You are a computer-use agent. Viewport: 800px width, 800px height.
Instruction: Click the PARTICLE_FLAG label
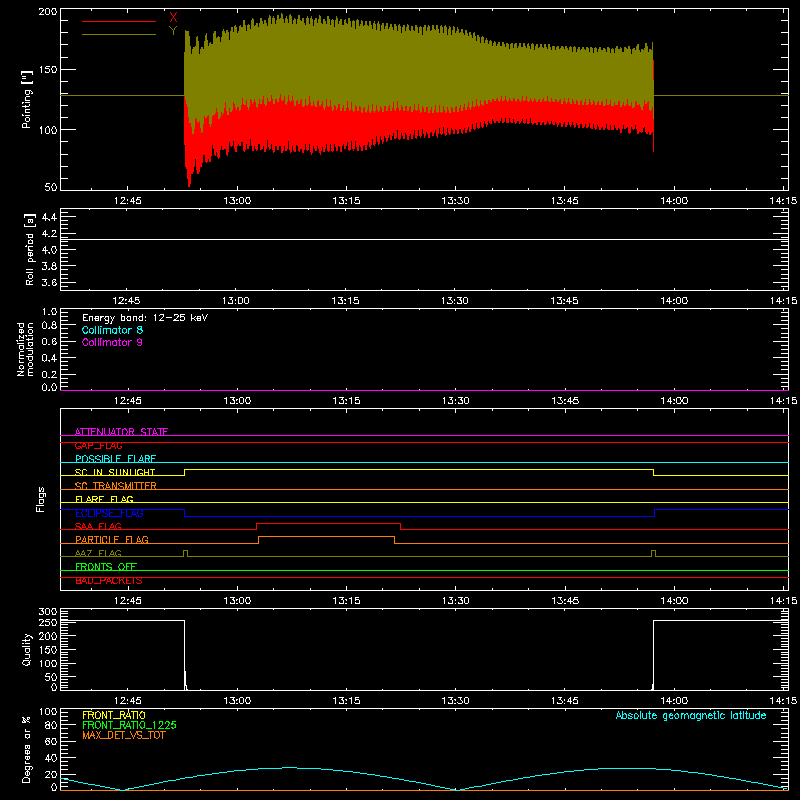point(112,539)
